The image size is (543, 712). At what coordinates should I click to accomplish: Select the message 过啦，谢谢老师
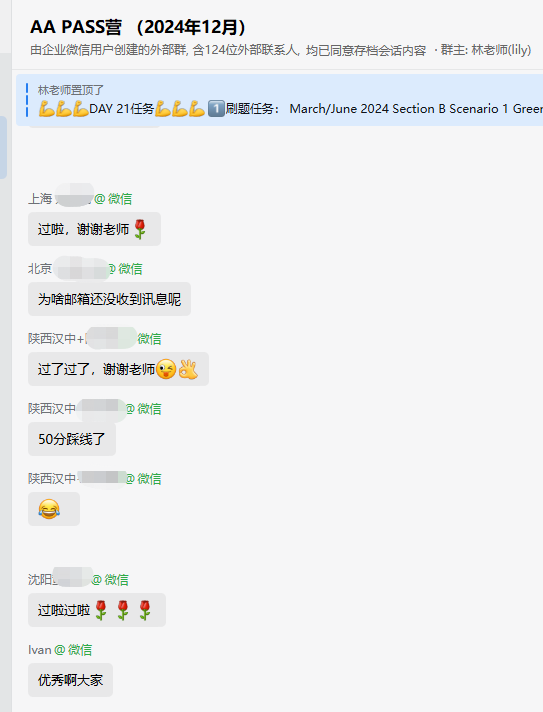tap(94, 229)
